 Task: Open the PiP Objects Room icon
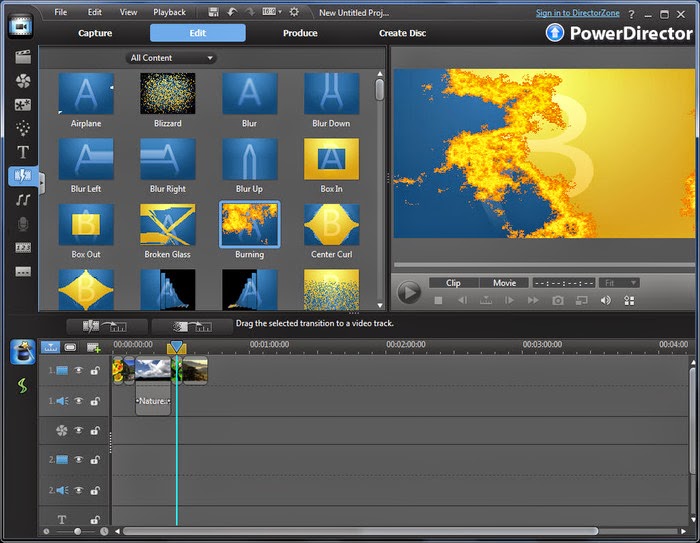[23, 104]
